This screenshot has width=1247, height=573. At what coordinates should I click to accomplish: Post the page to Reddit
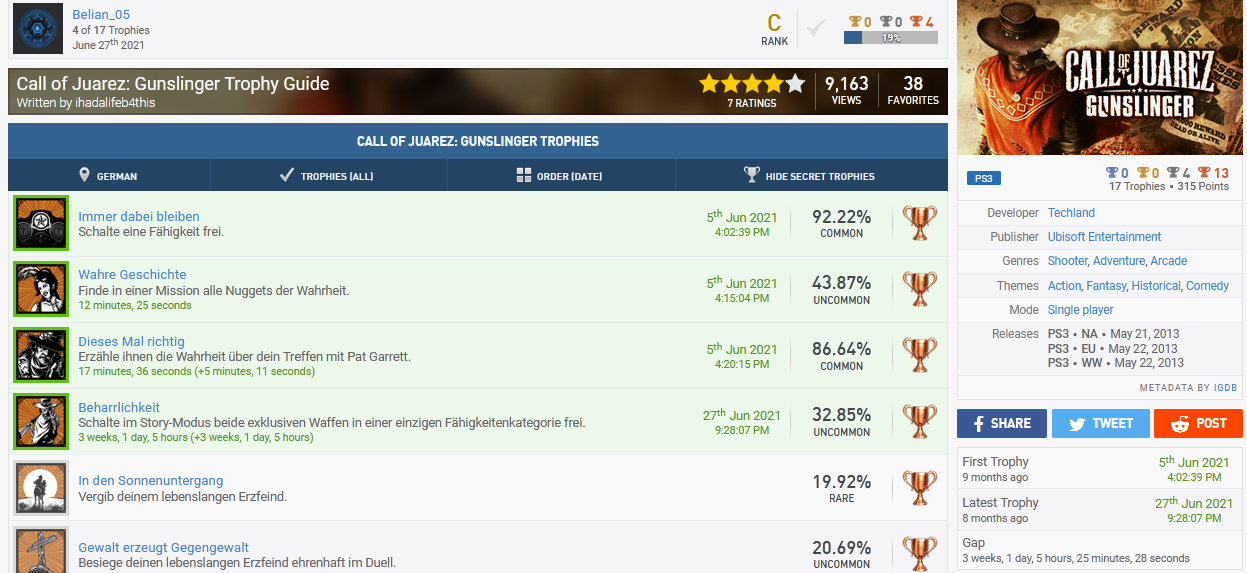1198,423
